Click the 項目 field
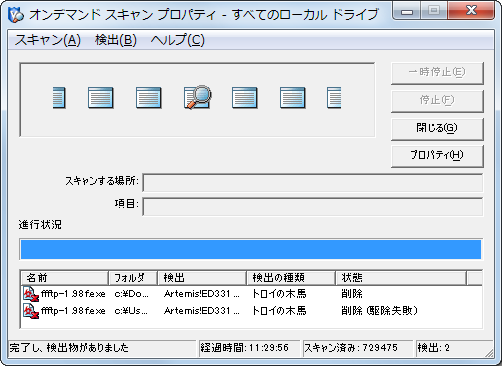The image size is (502, 366). [x=313, y=206]
